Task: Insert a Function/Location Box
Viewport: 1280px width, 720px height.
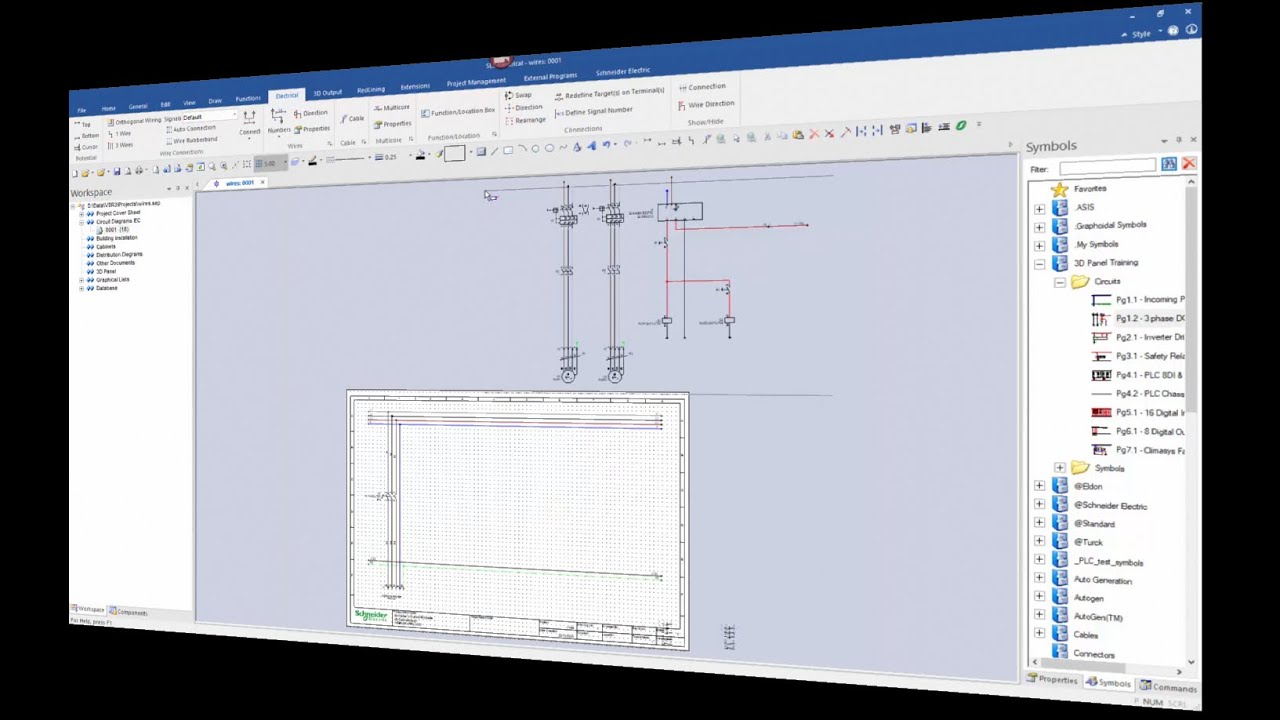Action: pos(458,112)
